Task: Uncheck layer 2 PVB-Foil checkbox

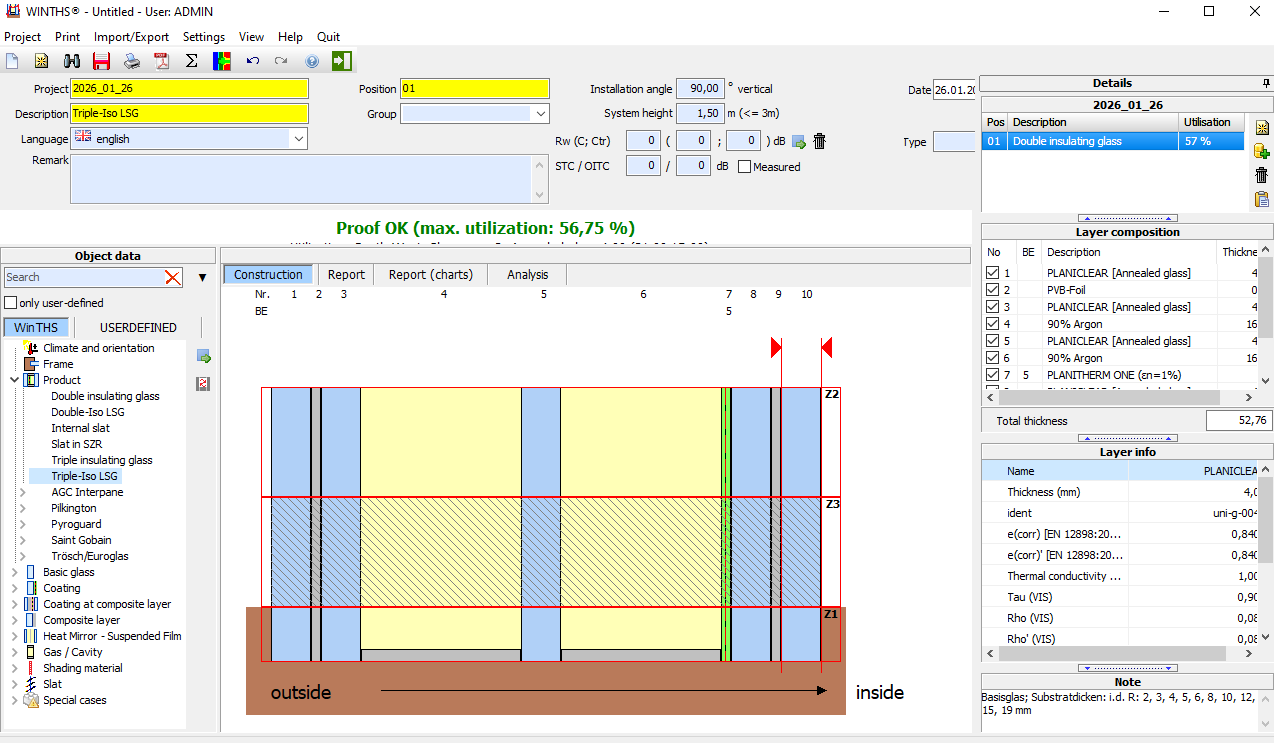Action: click(993, 290)
